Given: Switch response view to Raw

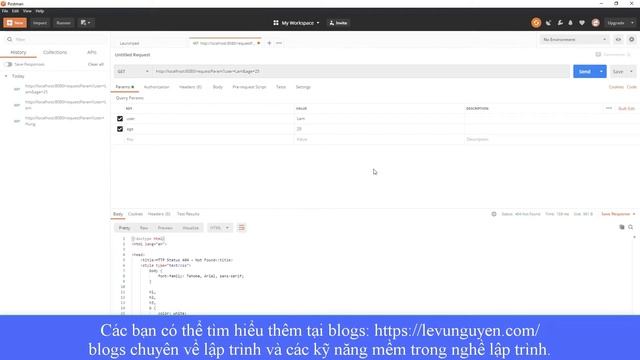Looking at the screenshot, I should pos(144,228).
